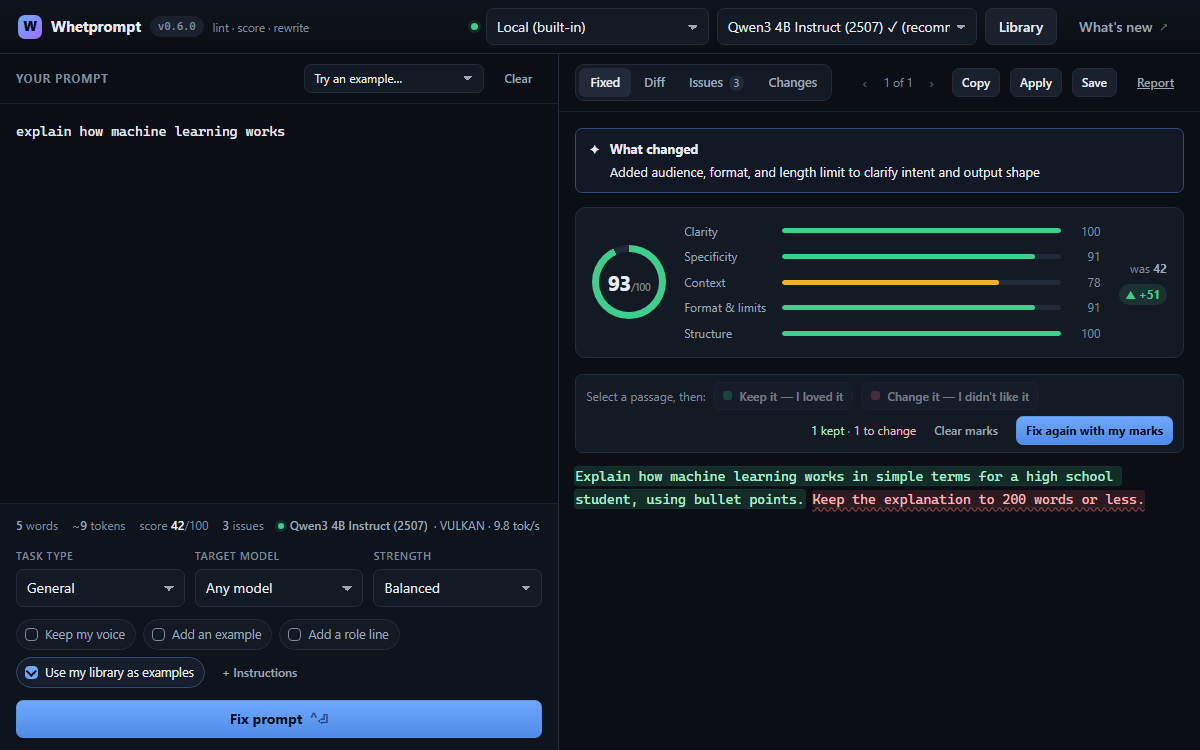
Task: Switch to the Diff tab
Action: point(655,83)
